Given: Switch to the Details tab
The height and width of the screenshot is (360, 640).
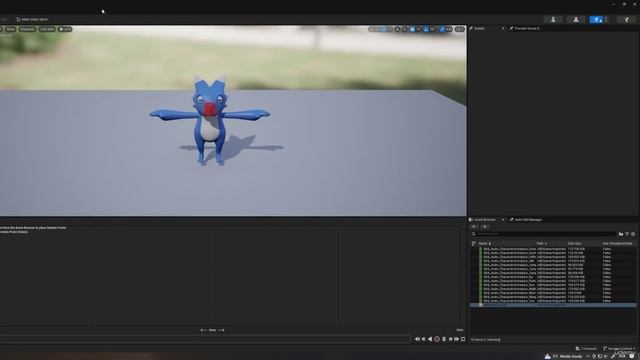Looking at the screenshot, I should pos(480,28).
